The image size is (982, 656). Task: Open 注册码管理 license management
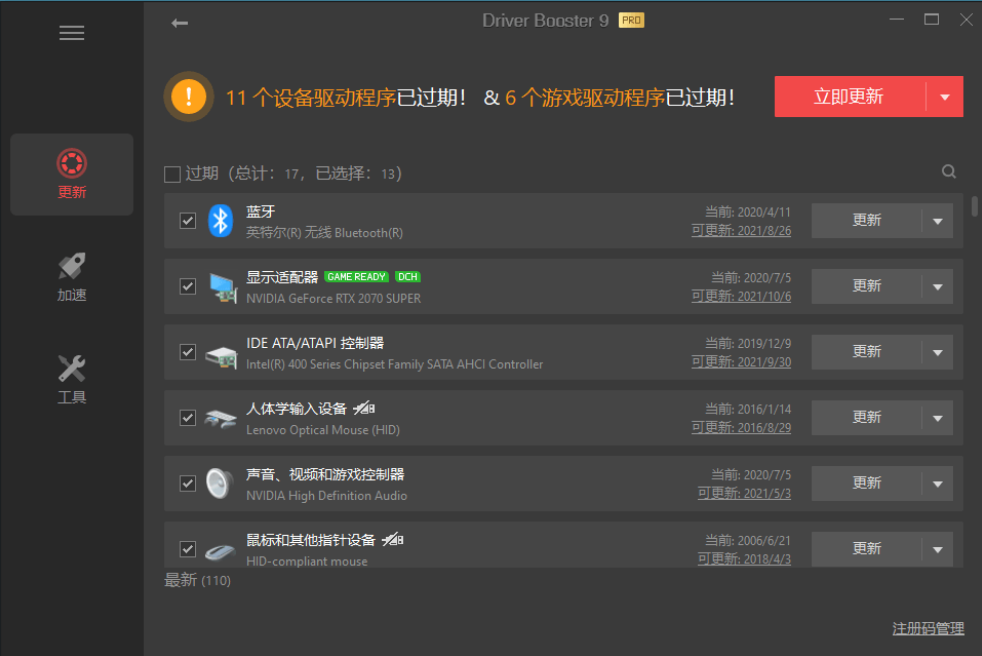point(927,628)
